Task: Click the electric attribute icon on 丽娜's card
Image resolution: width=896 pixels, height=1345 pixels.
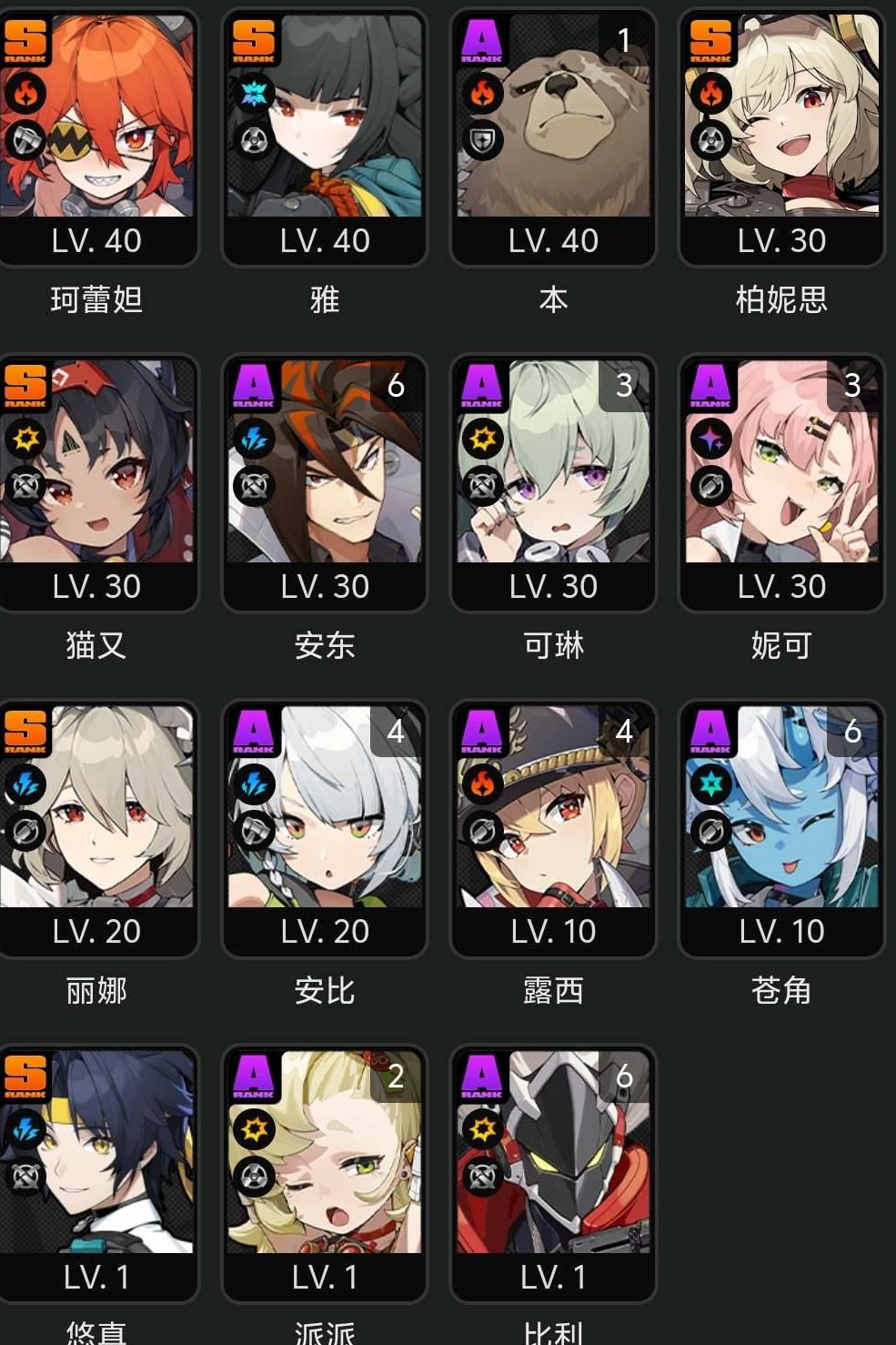Action: tap(25, 783)
